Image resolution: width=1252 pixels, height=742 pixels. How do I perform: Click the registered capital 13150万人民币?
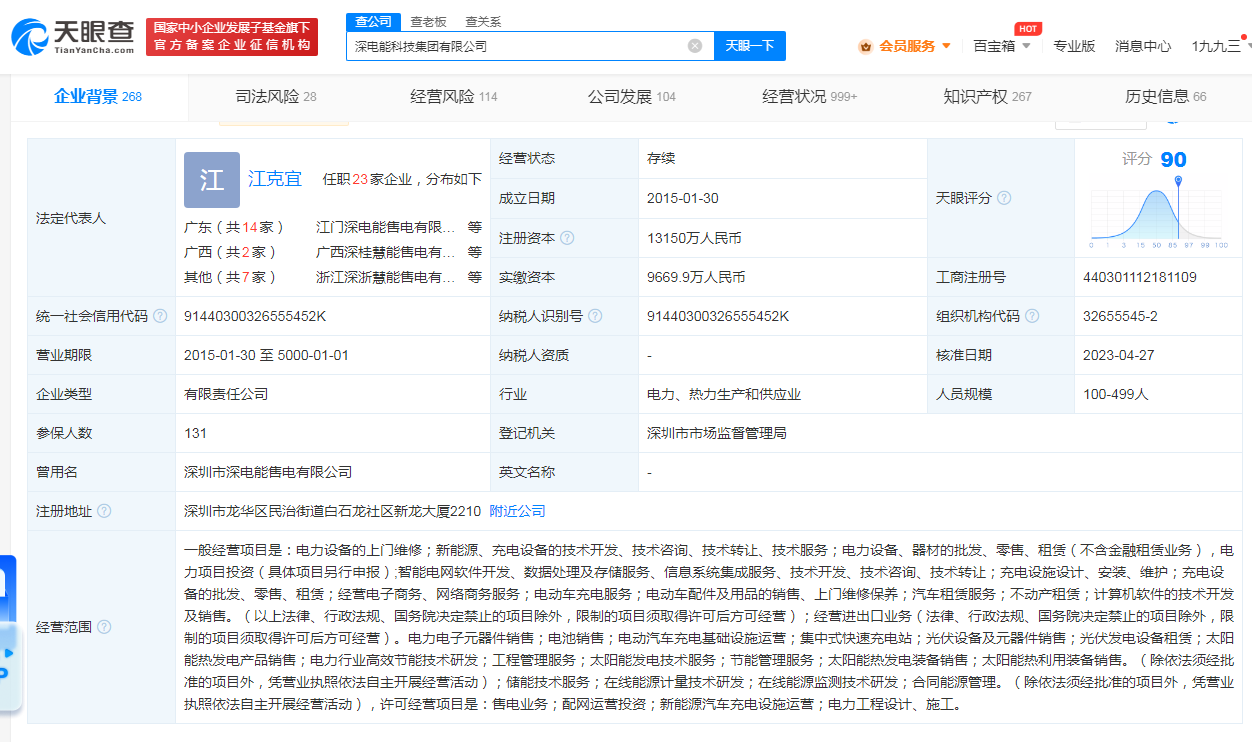pyautogui.click(x=694, y=238)
